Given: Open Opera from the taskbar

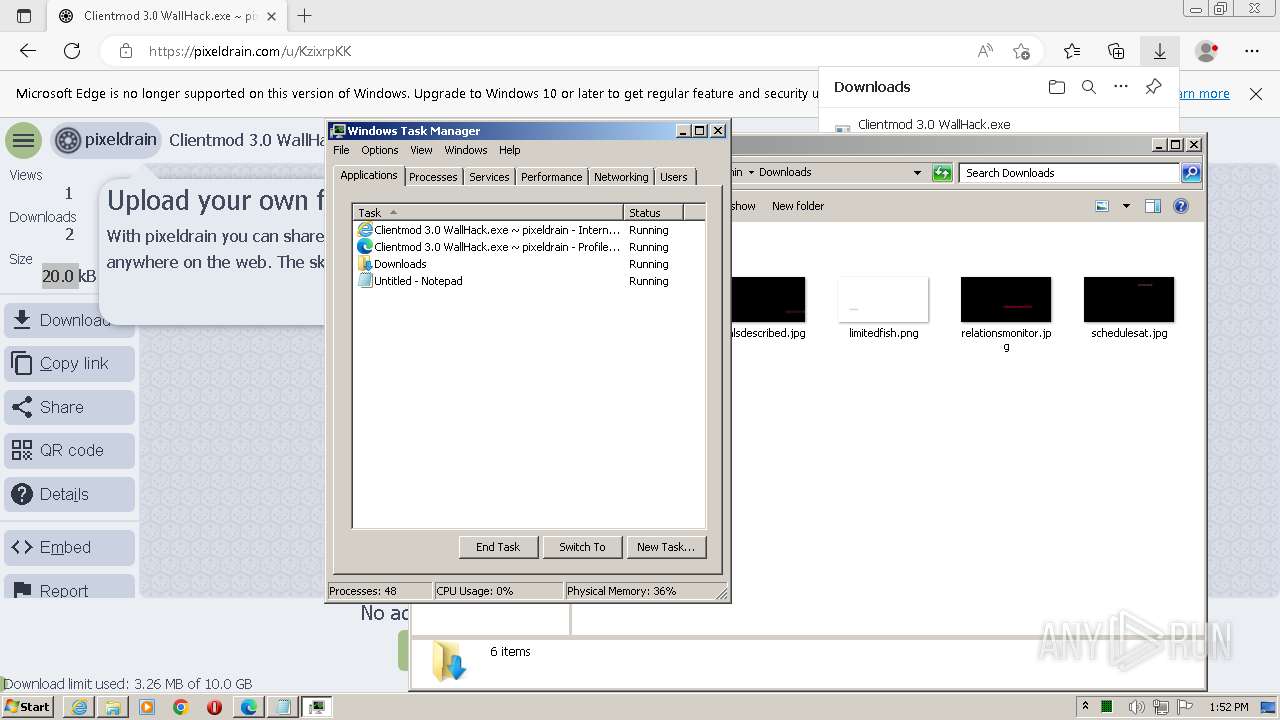Looking at the screenshot, I should (x=214, y=707).
